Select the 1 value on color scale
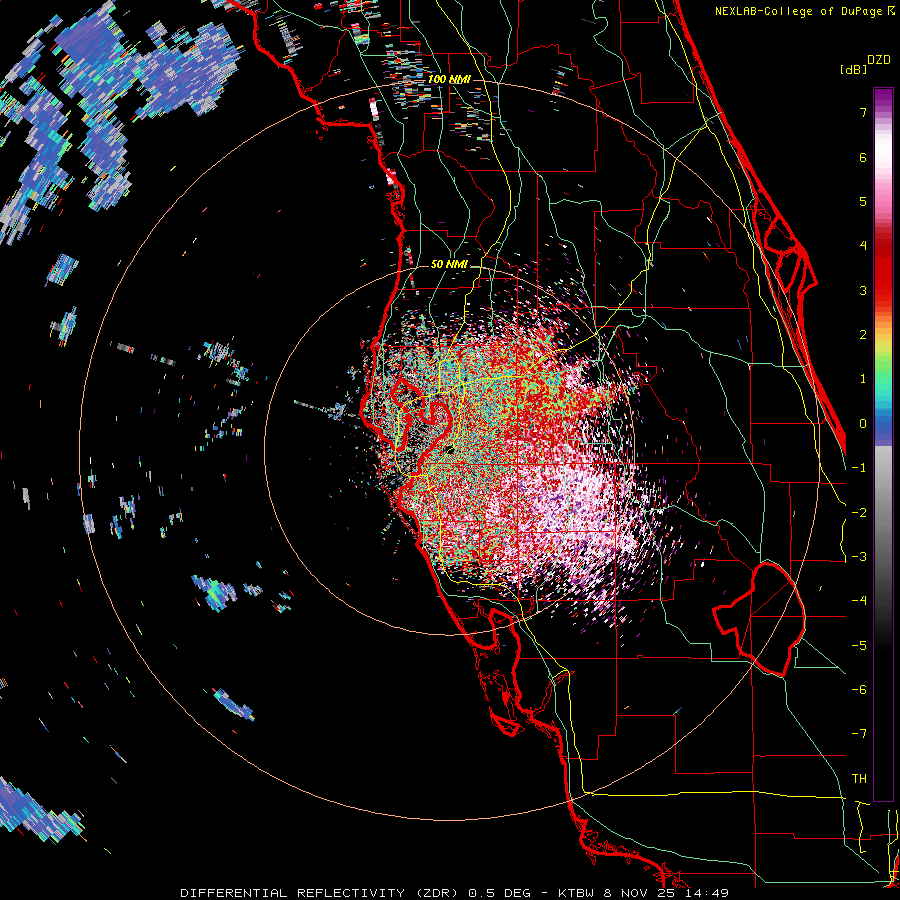 pos(863,379)
